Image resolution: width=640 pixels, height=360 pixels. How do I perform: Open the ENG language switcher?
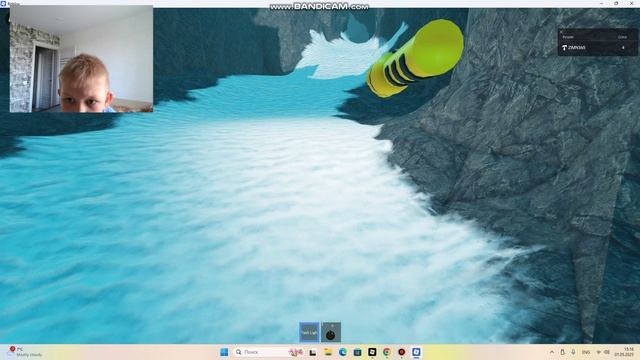pyautogui.click(x=586, y=352)
